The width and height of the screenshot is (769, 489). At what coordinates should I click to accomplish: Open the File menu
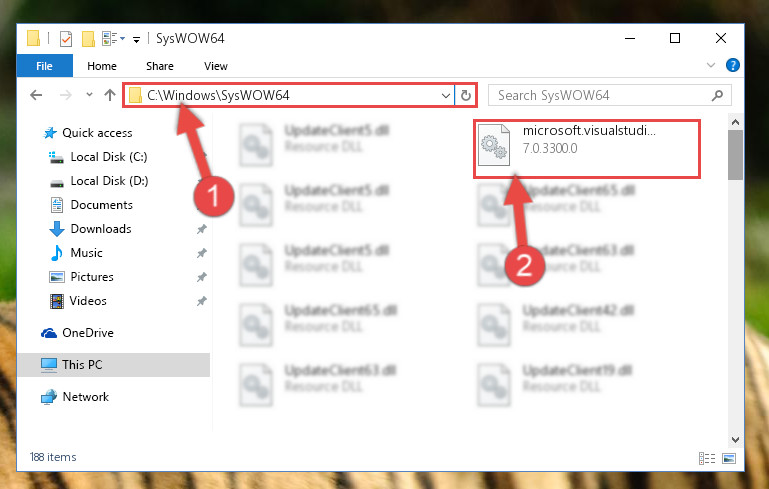(x=44, y=66)
